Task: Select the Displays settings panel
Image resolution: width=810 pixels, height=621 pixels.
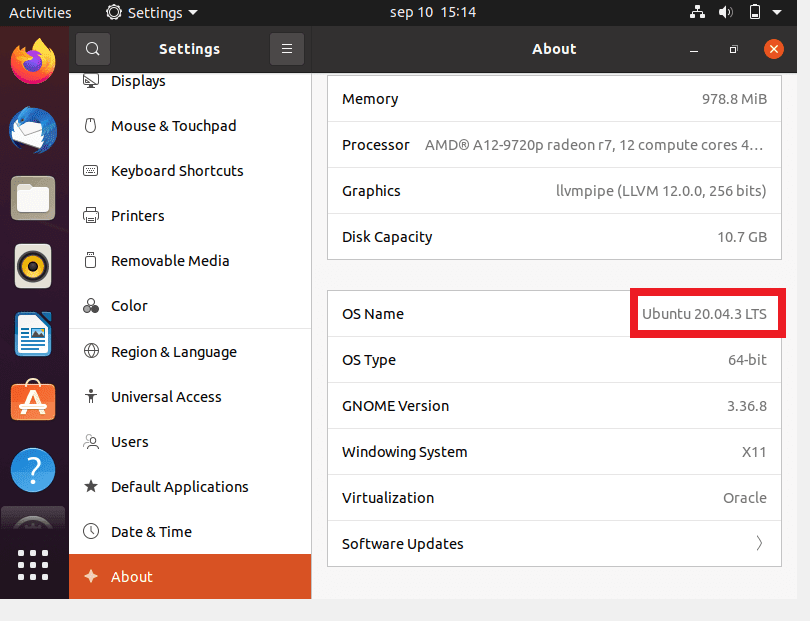Action: [x=190, y=81]
